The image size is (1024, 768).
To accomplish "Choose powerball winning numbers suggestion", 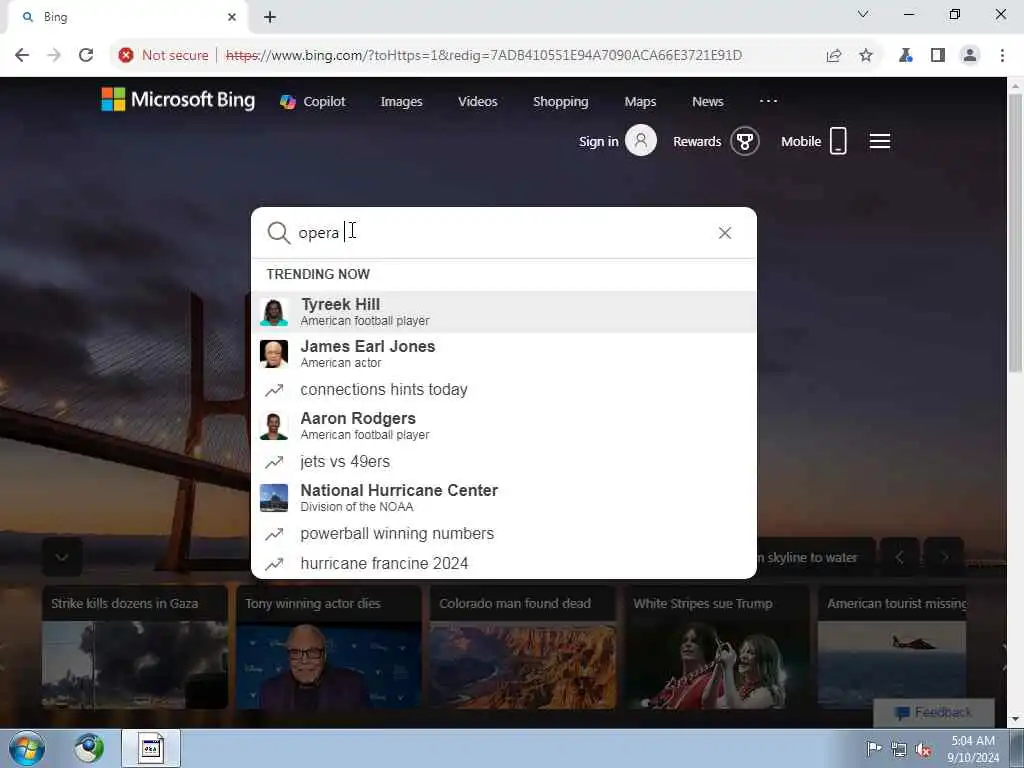I will 504,534.
